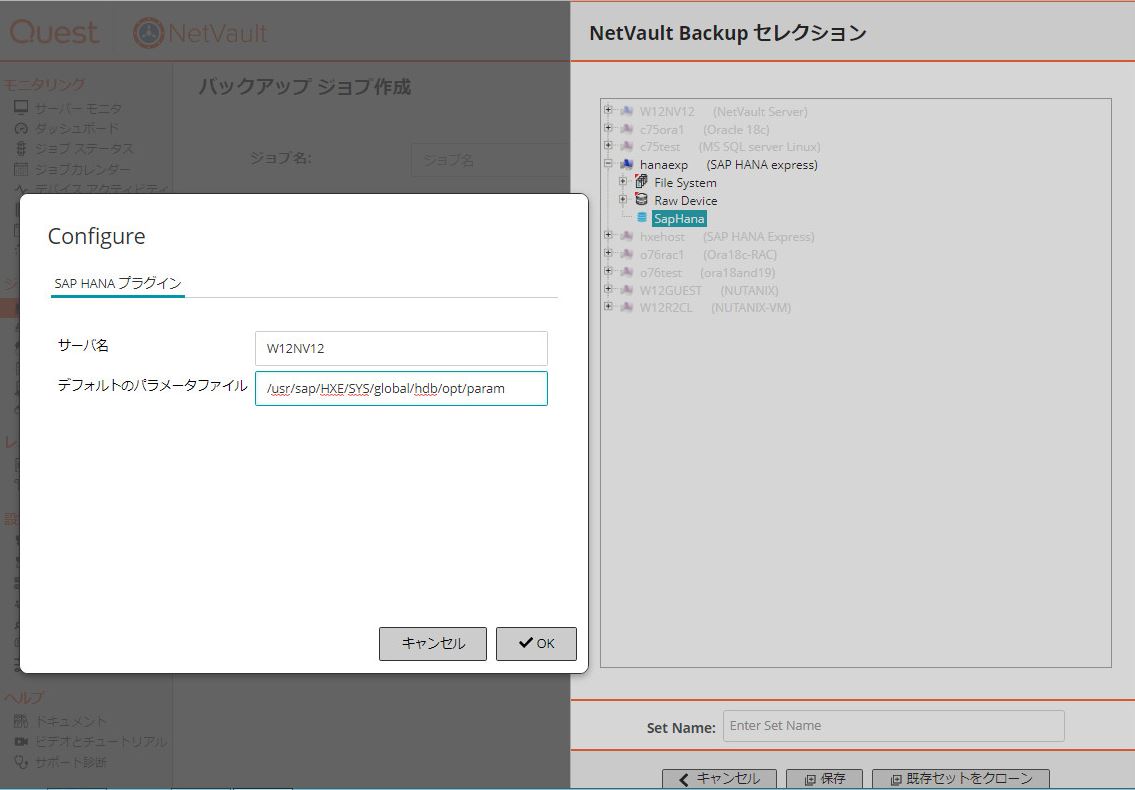Click the ドキュメント book icon

[x=21, y=721]
